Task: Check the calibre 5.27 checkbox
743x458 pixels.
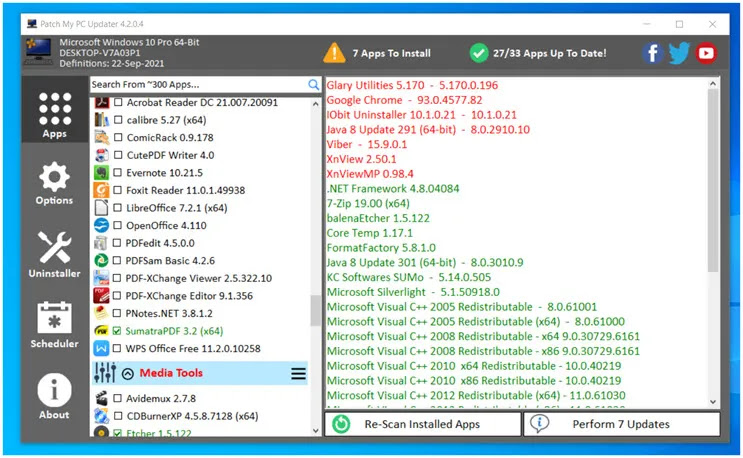Action: (118, 120)
